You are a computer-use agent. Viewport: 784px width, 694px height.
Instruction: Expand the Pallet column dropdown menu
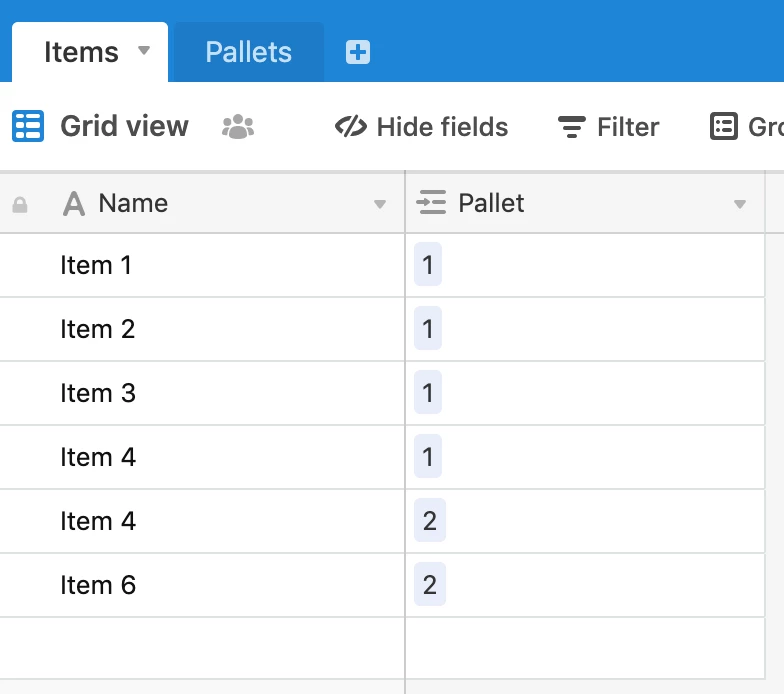pyautogui.click(x=740, y=205)
